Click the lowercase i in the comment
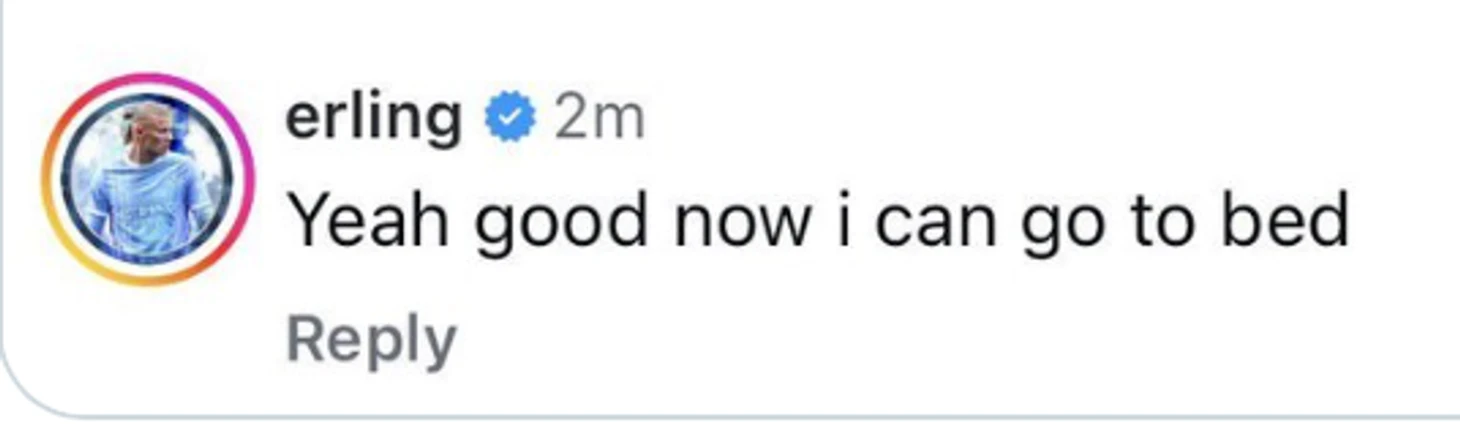 click(842, 220)
